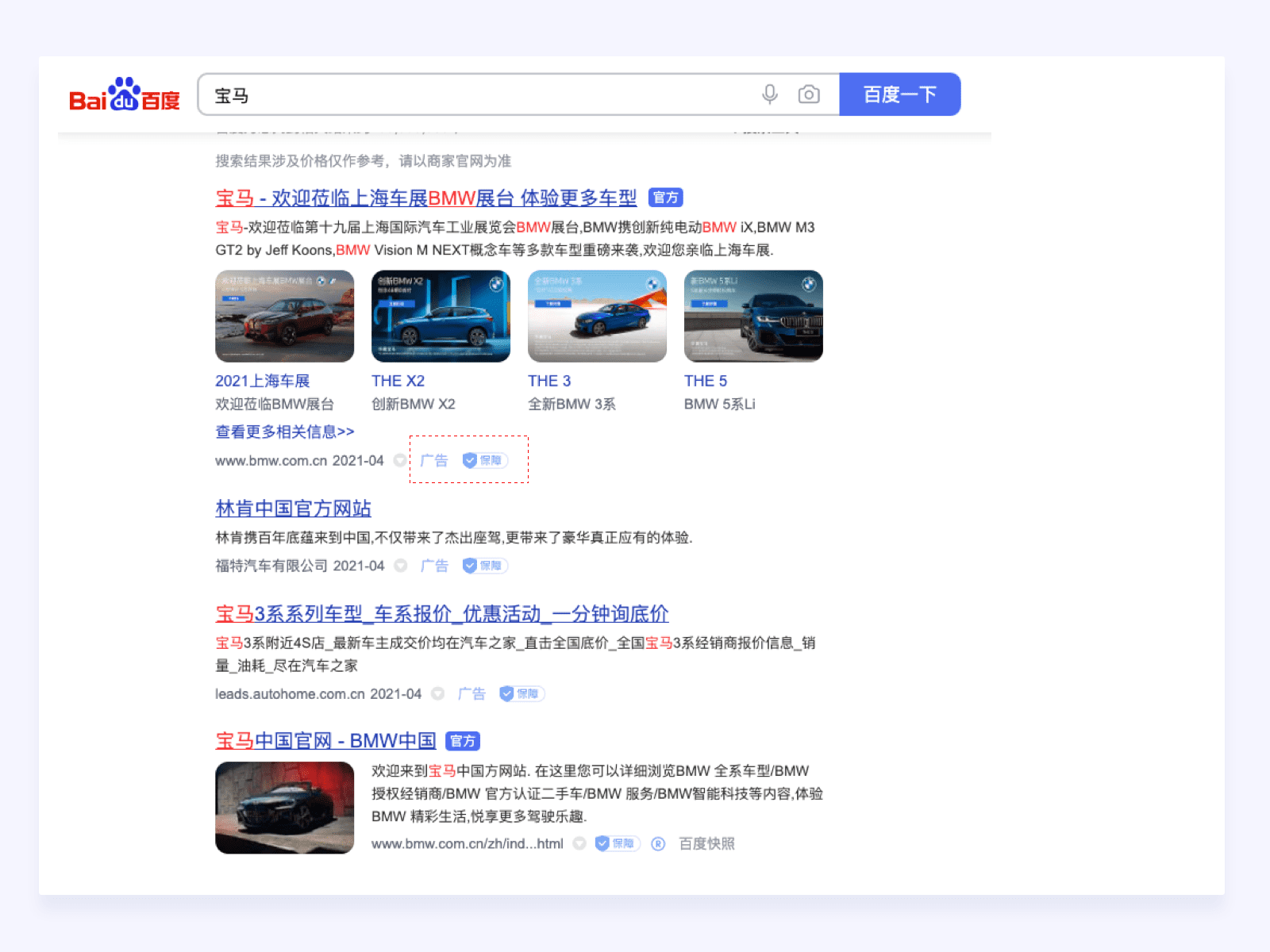Screen dimensions: 1270x952
Task: Click 保障 shield badge on bmw.com.cn ad
Action: click(485, 460)
